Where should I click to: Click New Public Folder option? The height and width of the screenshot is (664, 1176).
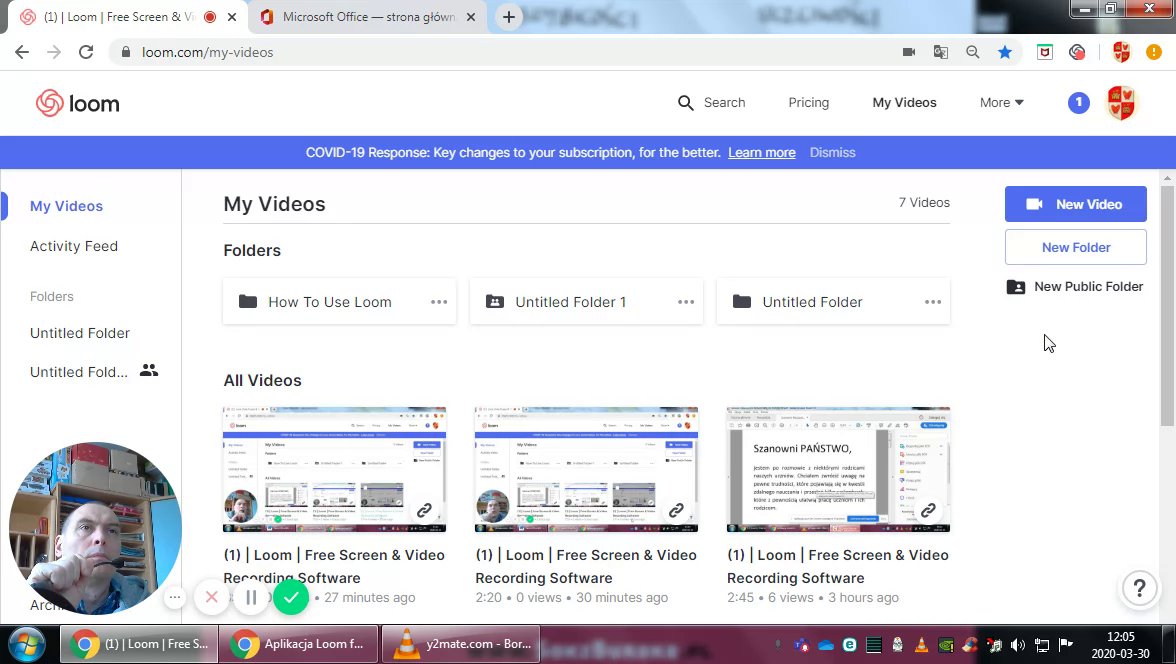click(x=1075, y=287)
